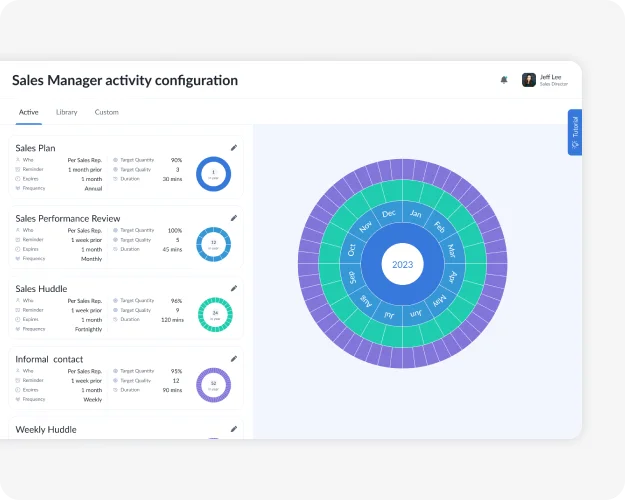Image resolution: width=625 pixels, height=500 pixels.
Task: Open edit for Informal contact card
Action: click(234, 358)
